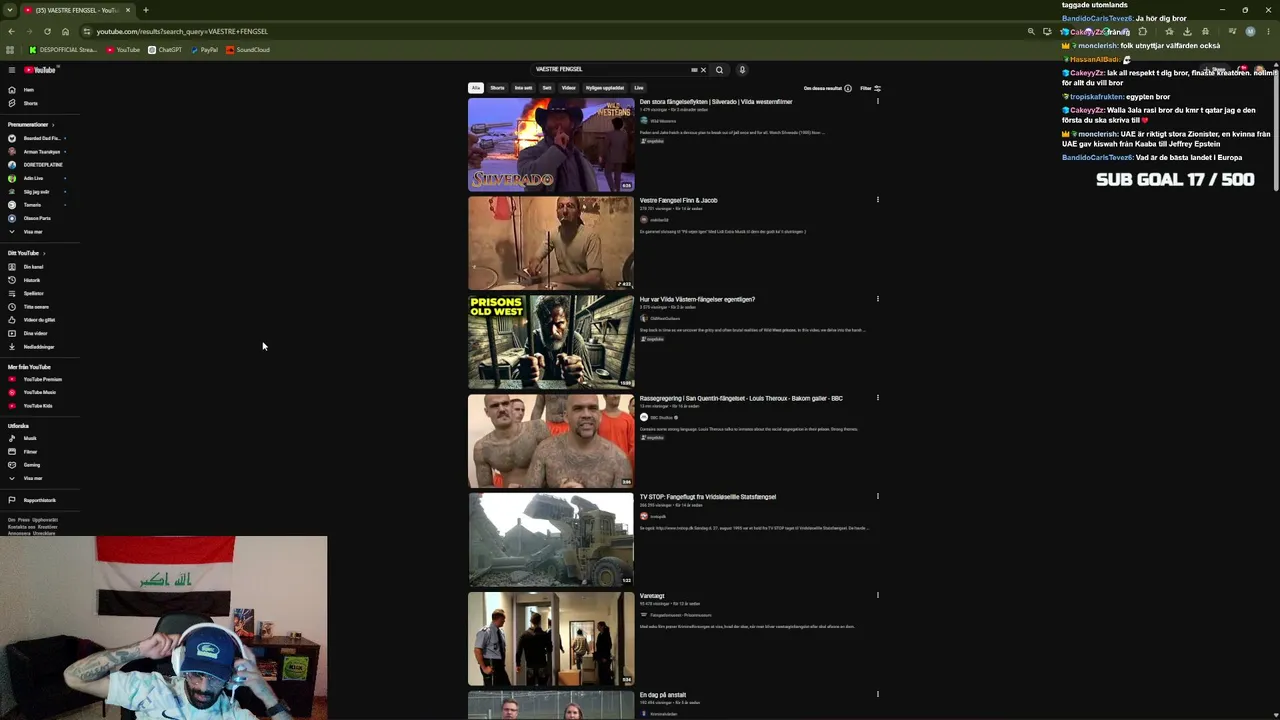Expand the Ditt YouTube section

(x=27, y=253)
